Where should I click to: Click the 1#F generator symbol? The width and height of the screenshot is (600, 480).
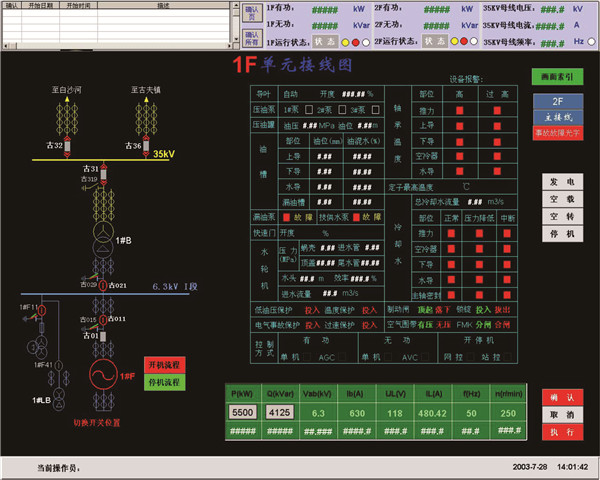(x=101, y=376)
